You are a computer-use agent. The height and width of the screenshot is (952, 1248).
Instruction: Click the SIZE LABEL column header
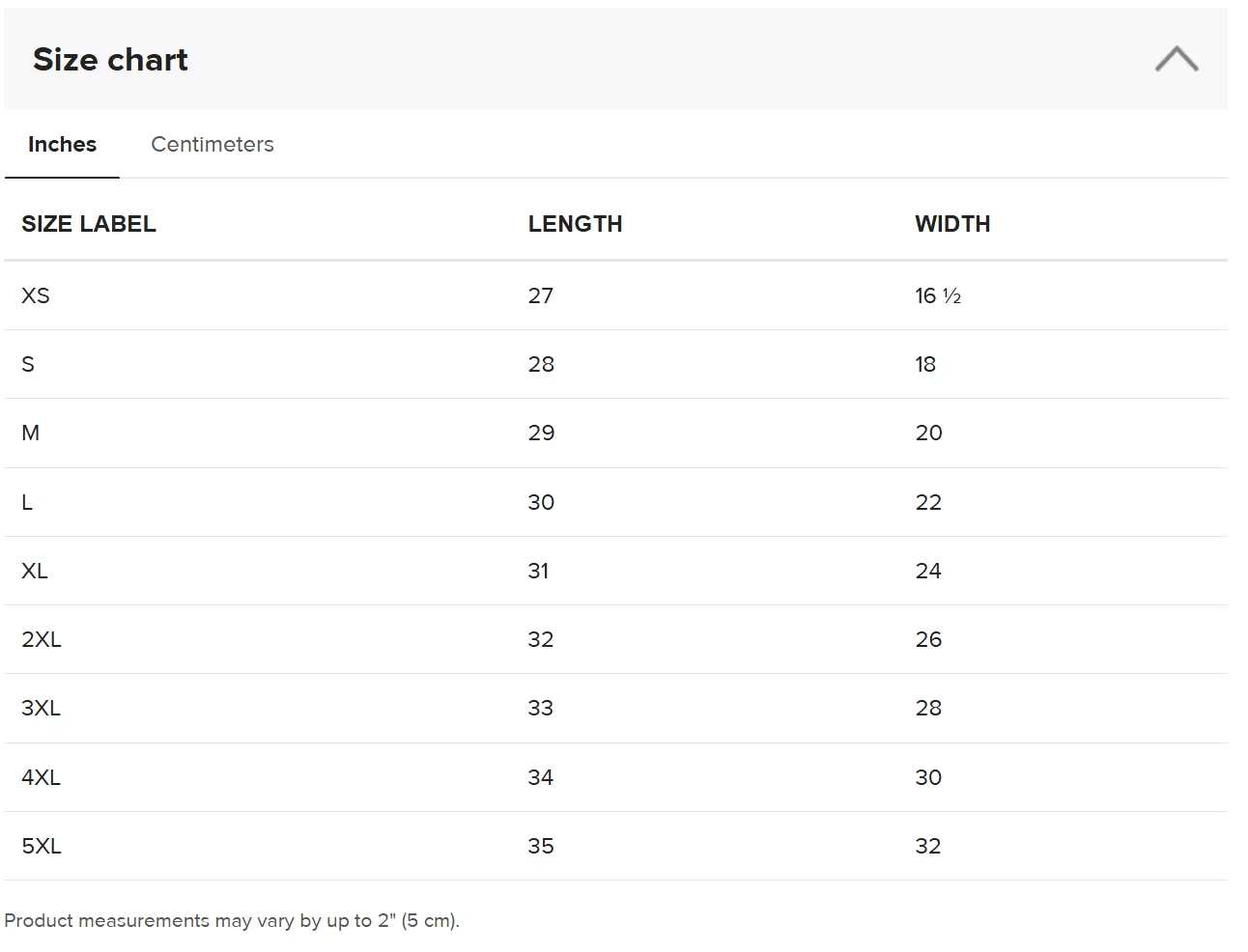[x=89, y=224]
